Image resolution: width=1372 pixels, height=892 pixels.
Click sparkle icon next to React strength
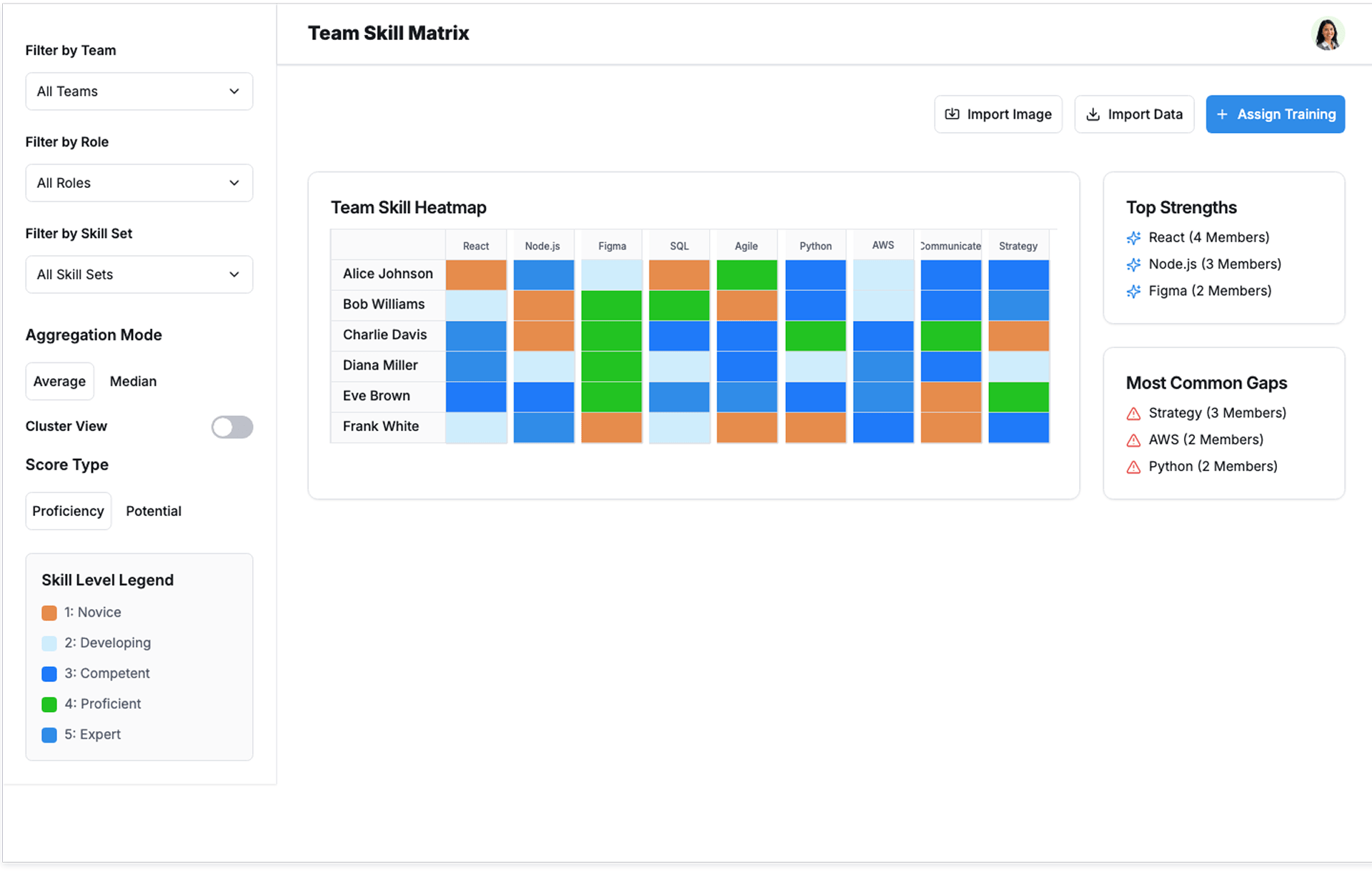pos(1133,238)
